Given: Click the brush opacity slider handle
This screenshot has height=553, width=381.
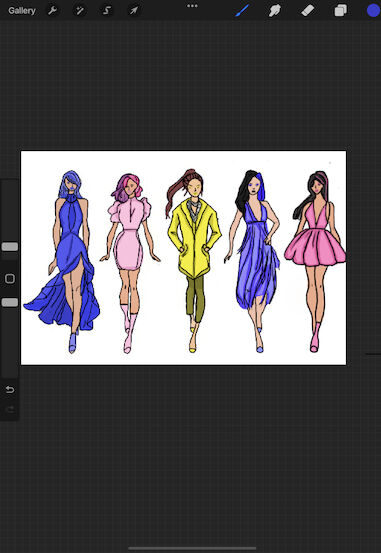Looking at the screenshot, I should click(x=10, y=302).
